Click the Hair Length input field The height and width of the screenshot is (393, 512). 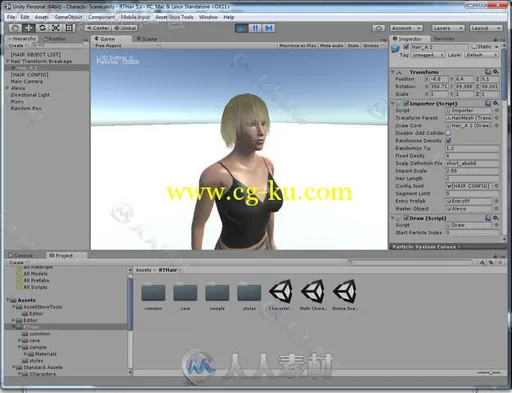[x=472, y=178]
